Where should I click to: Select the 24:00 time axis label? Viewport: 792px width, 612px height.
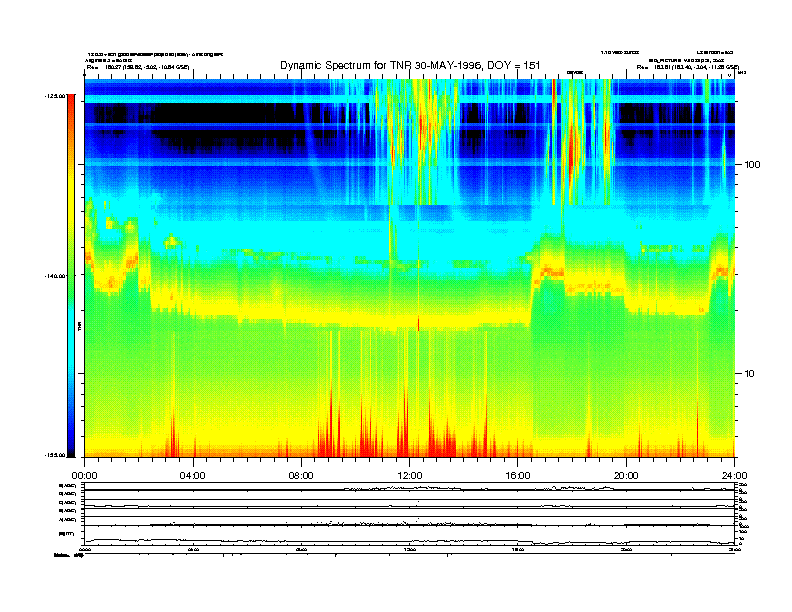pyautogui.click(x=735, y=476)
